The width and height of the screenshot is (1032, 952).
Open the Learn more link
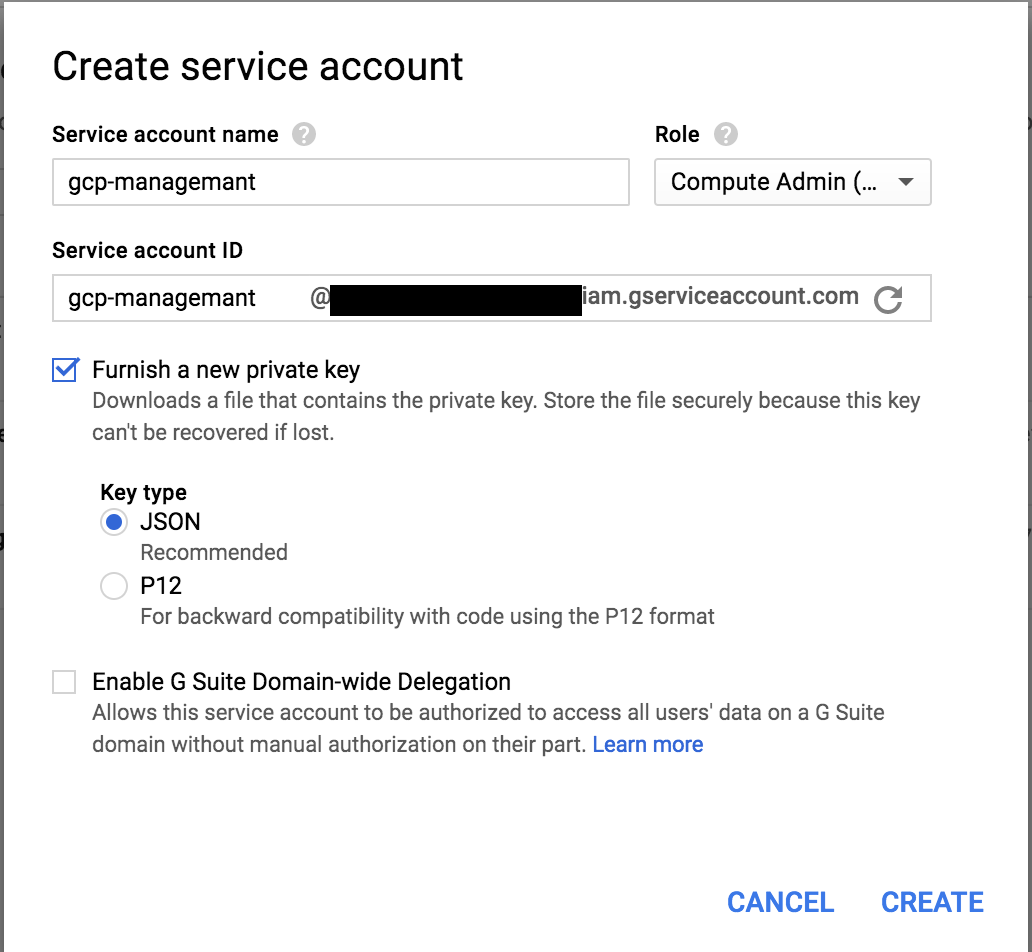tap(647, 745)
